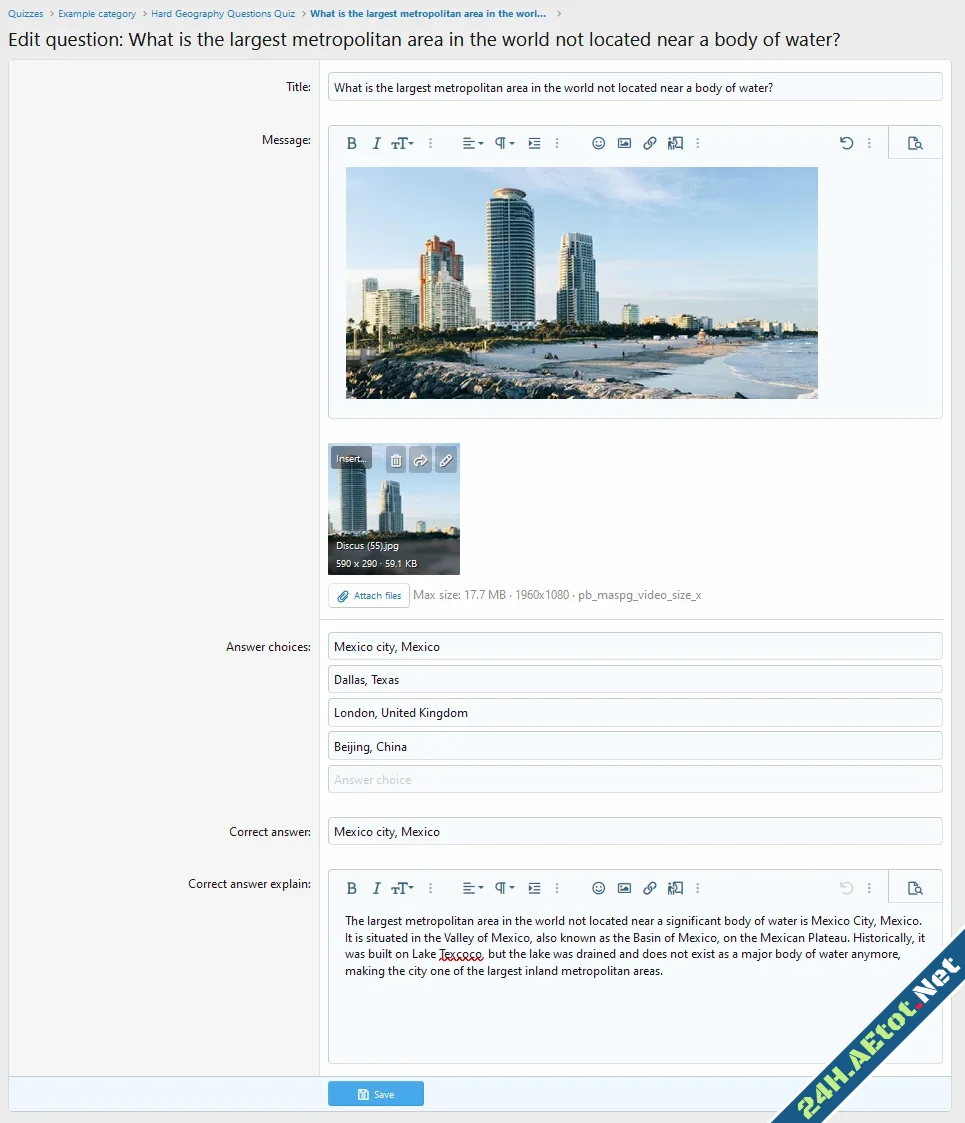Screen dimensions: 965x1123
Task: Delete the Discus (55).jpg attachment with trash icon
Action: 396,459
